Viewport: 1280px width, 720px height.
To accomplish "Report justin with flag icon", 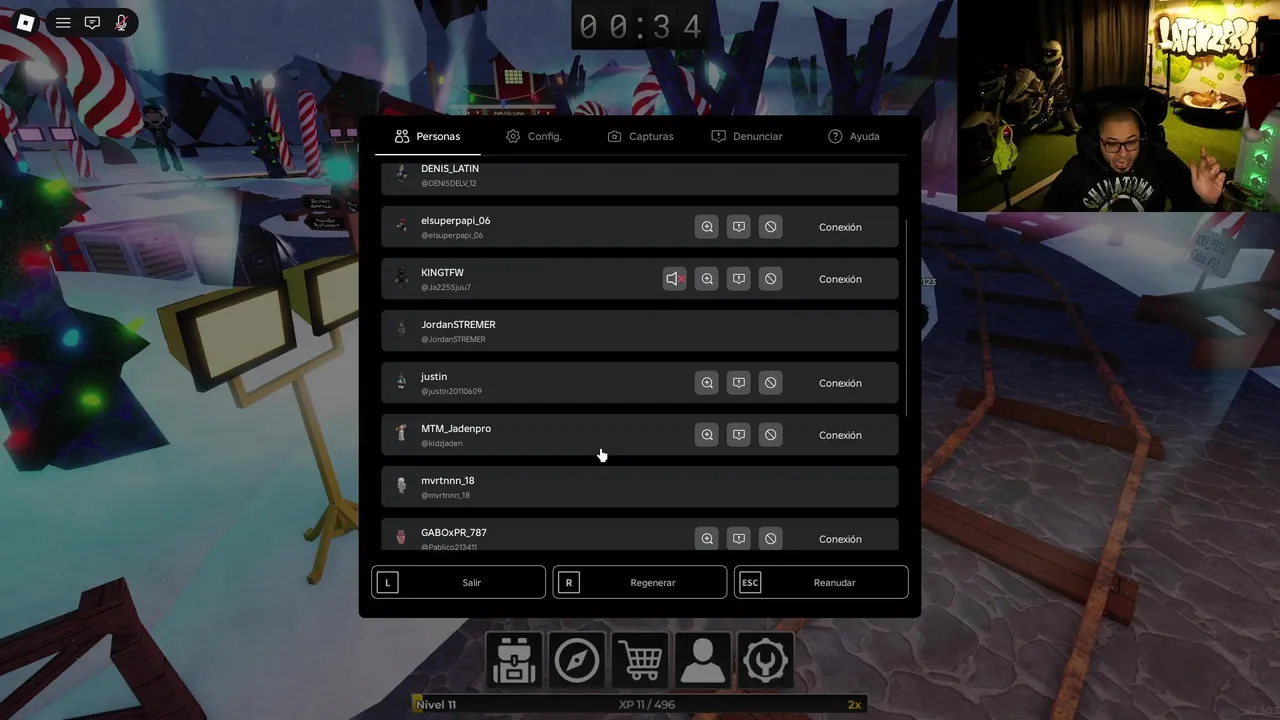I will click(739, 383).
